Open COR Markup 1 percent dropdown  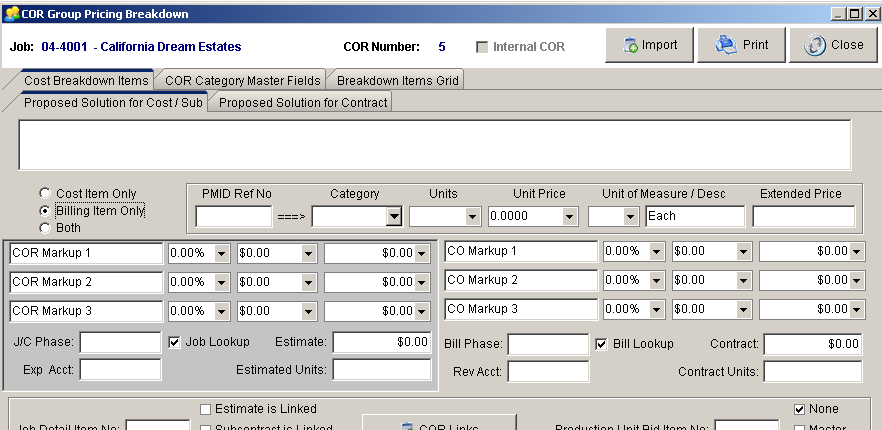click(222, 254)
